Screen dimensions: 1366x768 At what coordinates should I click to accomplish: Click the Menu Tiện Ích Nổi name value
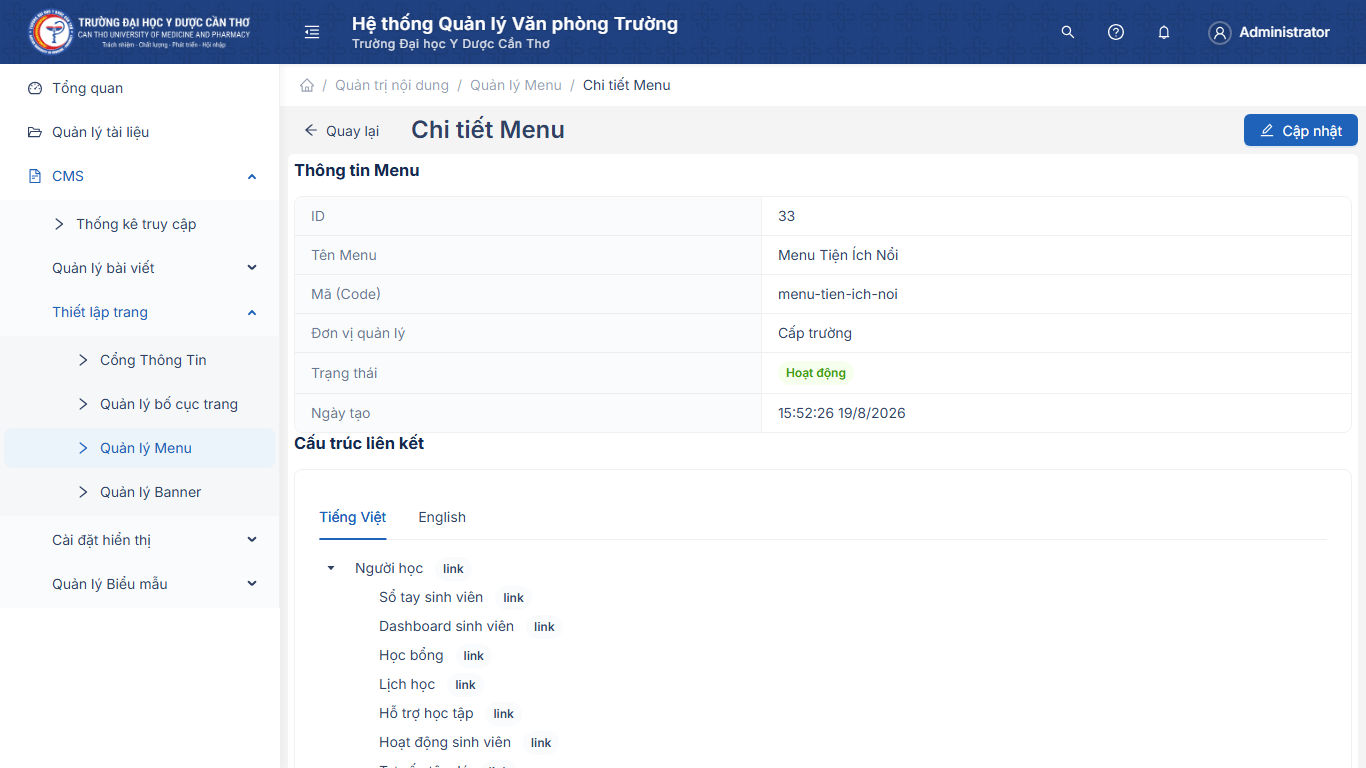tap(838, 255)
